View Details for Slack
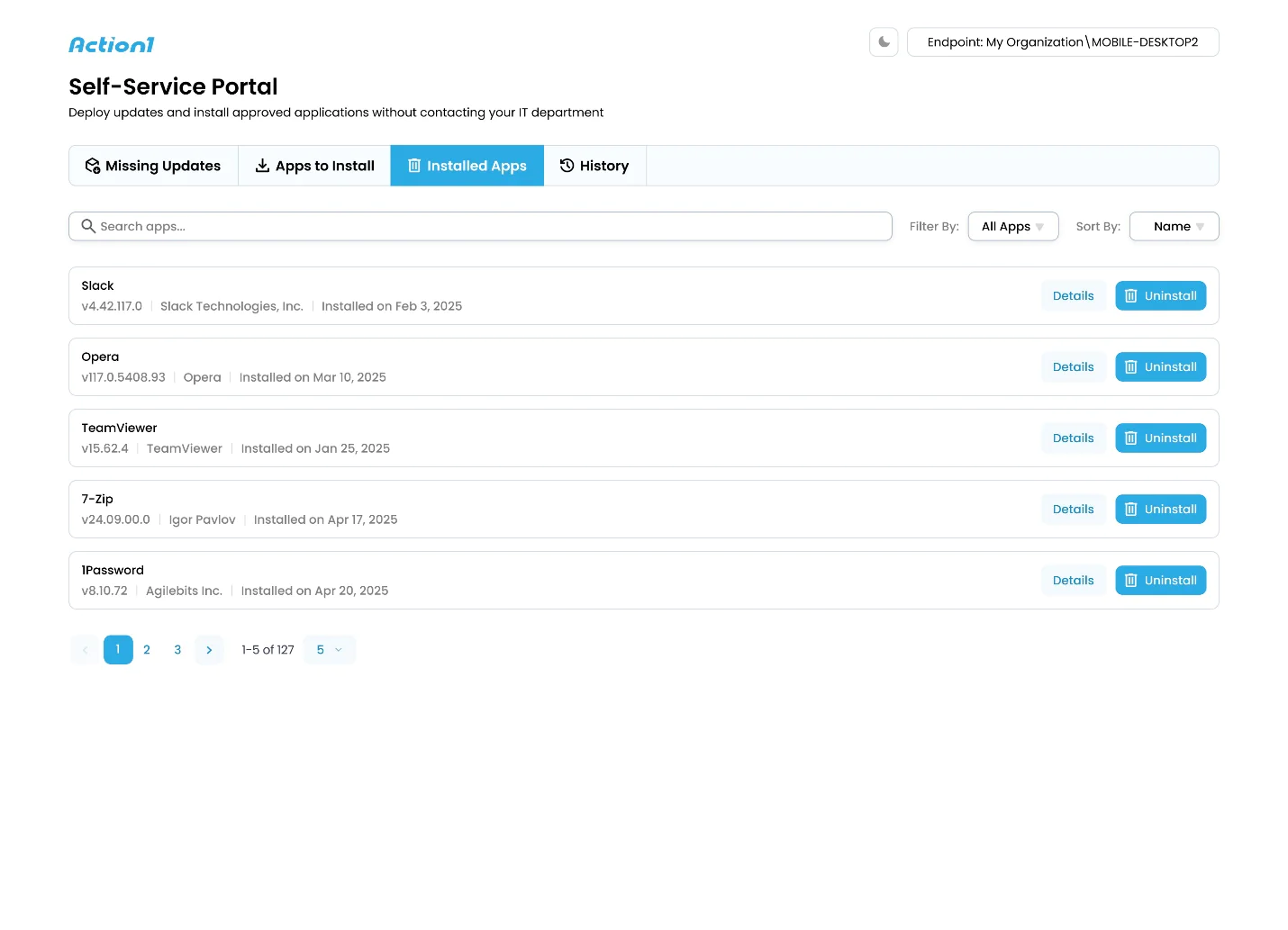 [x=1073, y=296]
